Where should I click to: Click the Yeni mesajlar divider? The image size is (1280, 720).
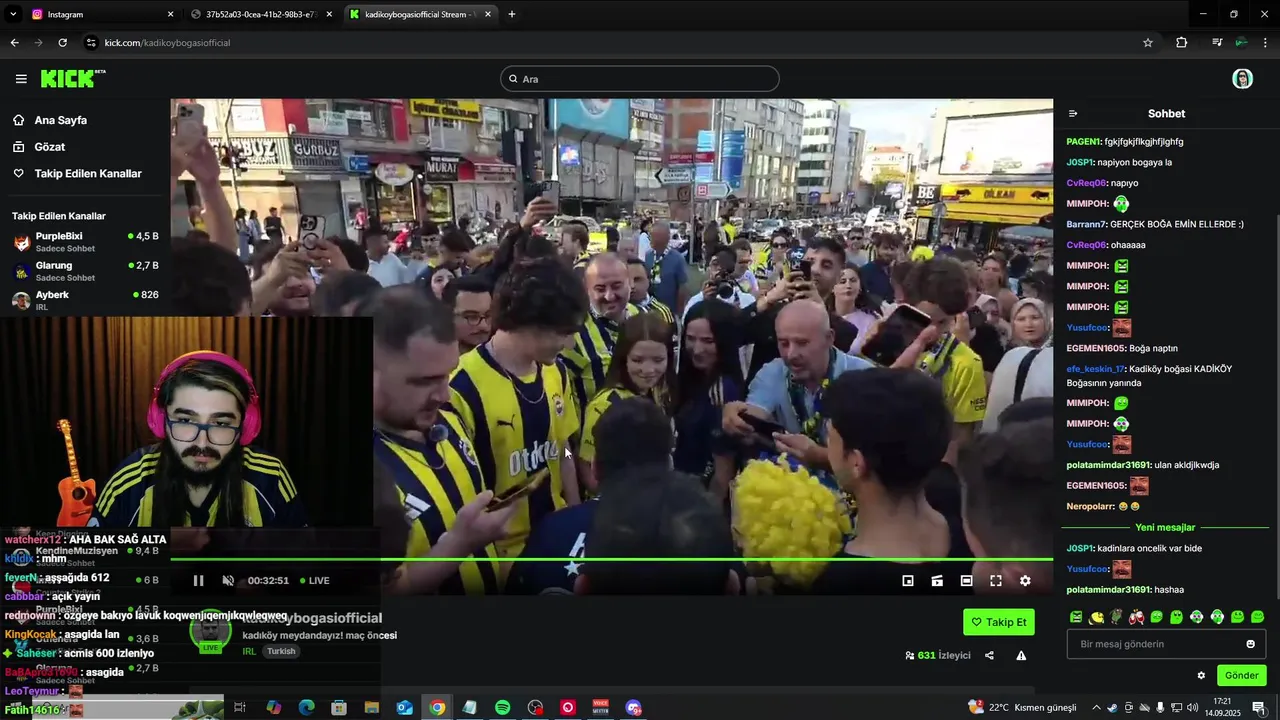[1165, 527]
